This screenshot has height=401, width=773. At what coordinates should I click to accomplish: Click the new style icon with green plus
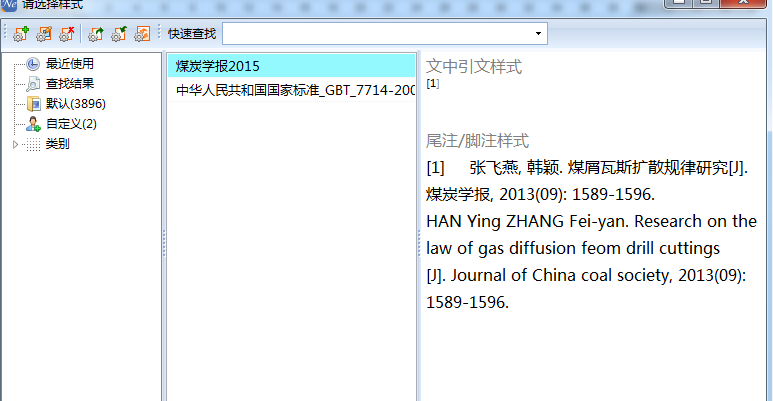point(21,34)
